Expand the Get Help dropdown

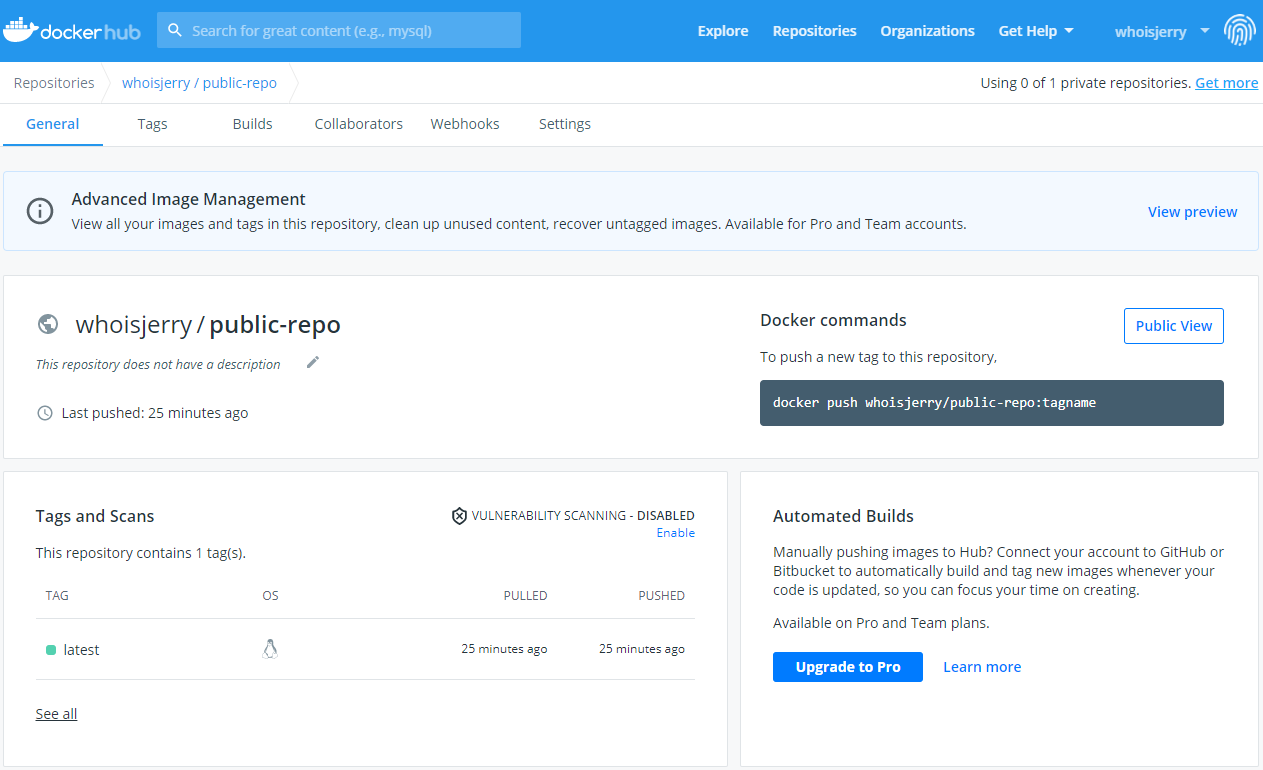(1036, 31)
